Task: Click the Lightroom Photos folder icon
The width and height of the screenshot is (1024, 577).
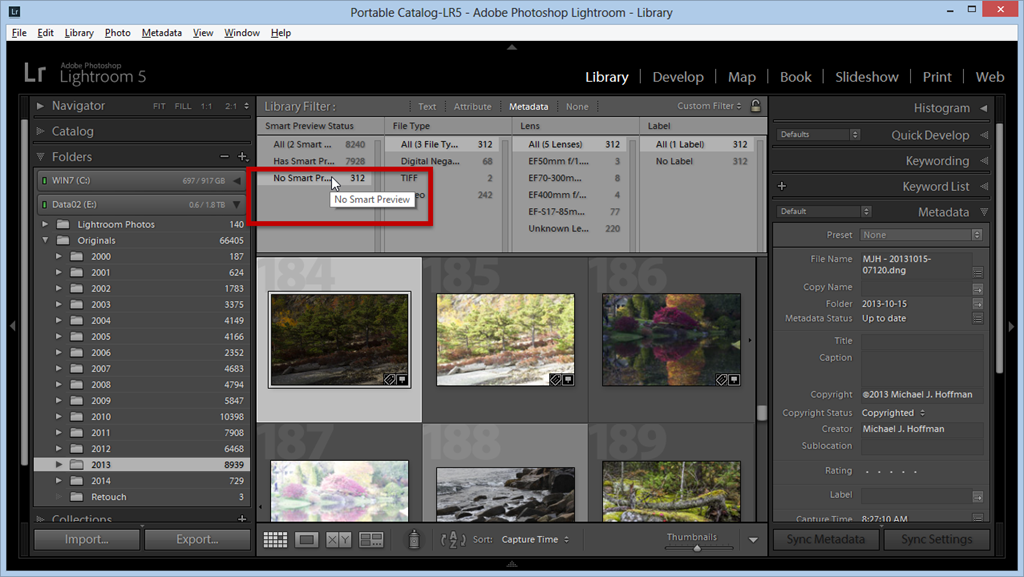Action: tap(63, 224)
